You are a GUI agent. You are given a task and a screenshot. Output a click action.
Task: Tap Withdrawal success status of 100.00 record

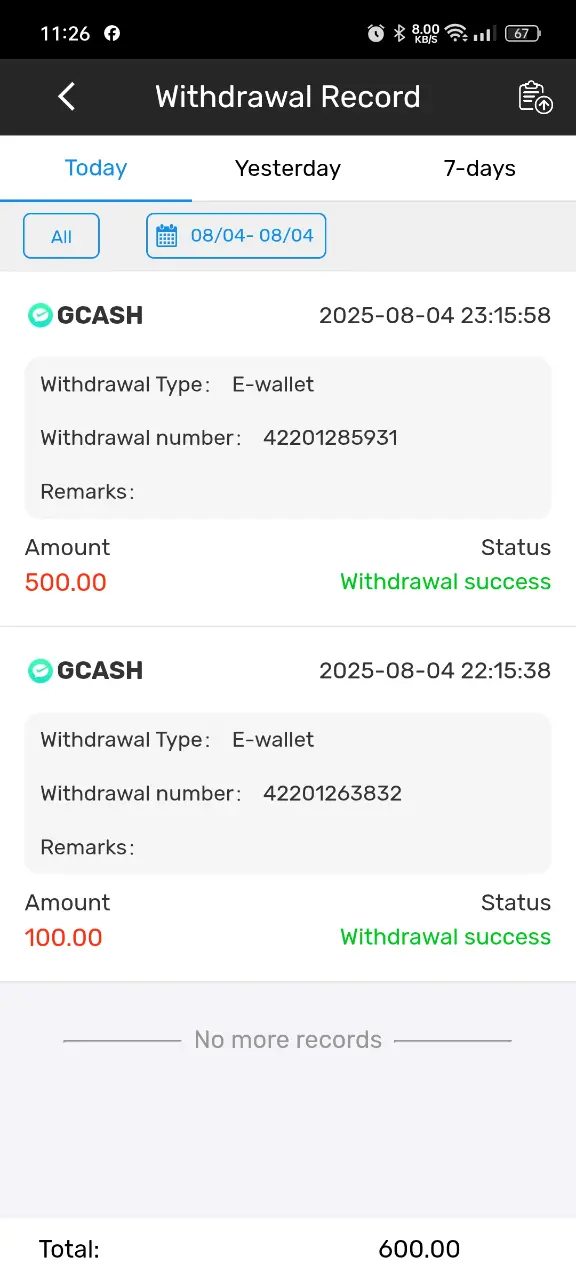(445, 937)
